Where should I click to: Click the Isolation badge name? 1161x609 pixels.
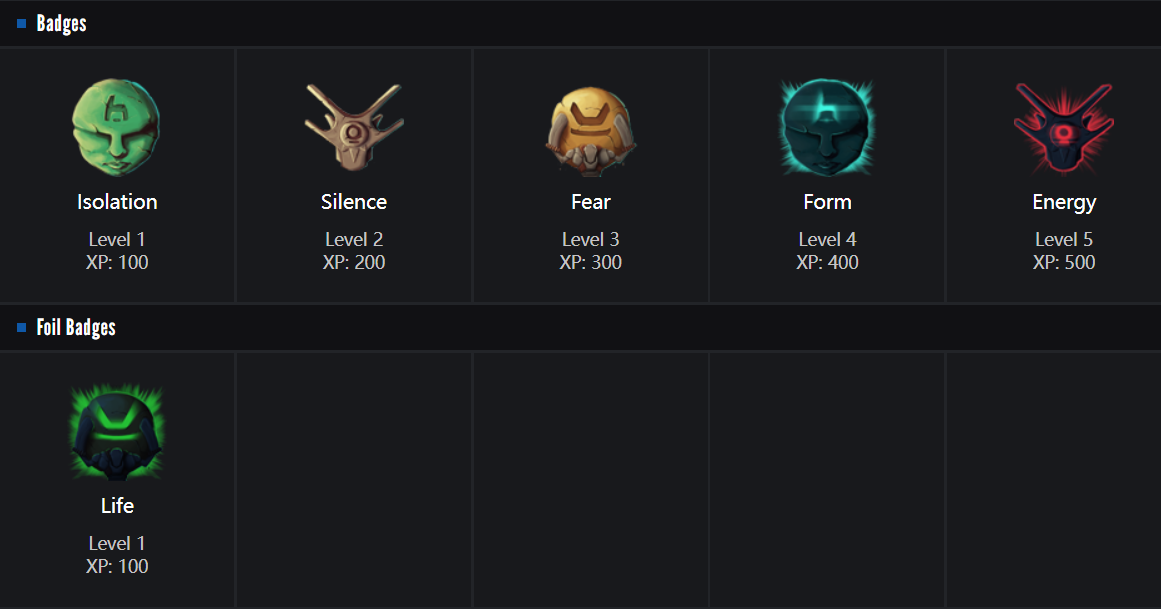pyautogui.click(x=117, y=202)
